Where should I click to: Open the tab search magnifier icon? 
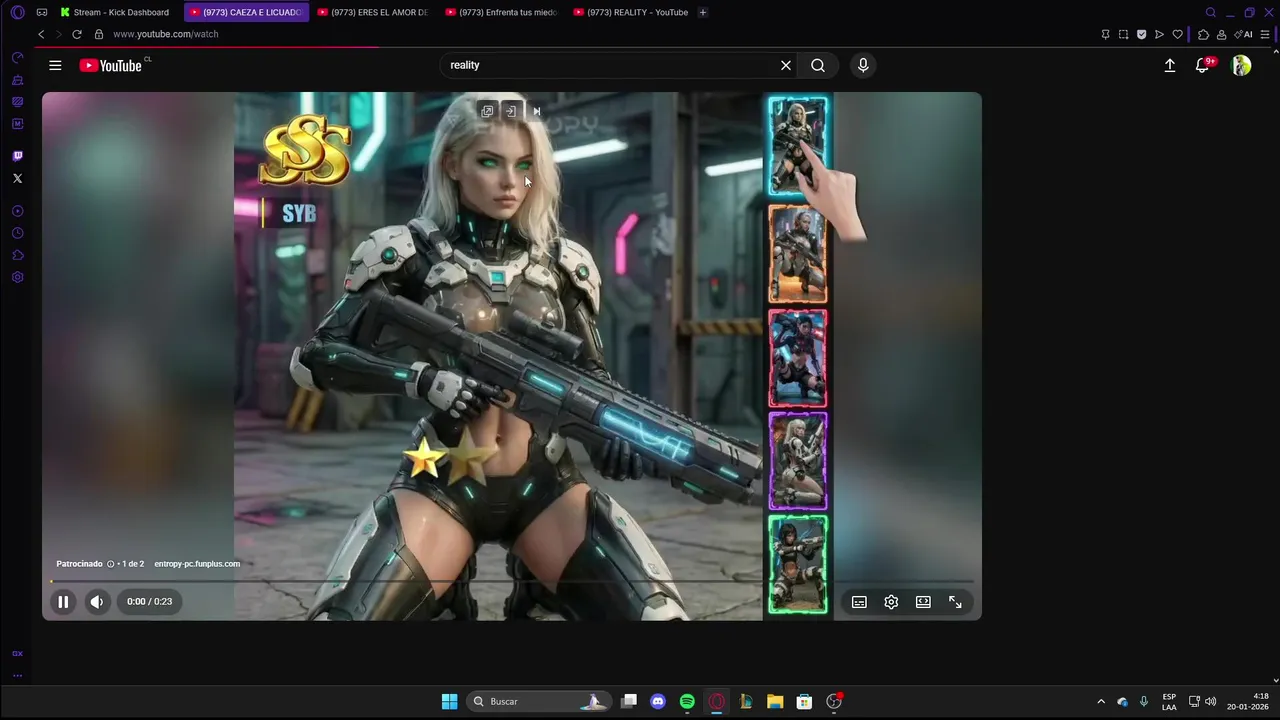(x=1210, y=12)
